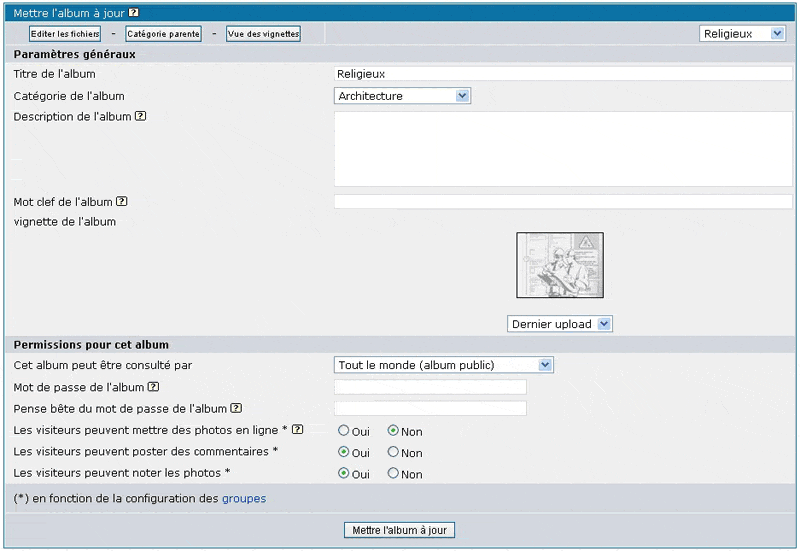The width and height of the screenshot is (800, 551).
Task: Click help icon beside Mot clef de l'album
Action: [121, 201]
